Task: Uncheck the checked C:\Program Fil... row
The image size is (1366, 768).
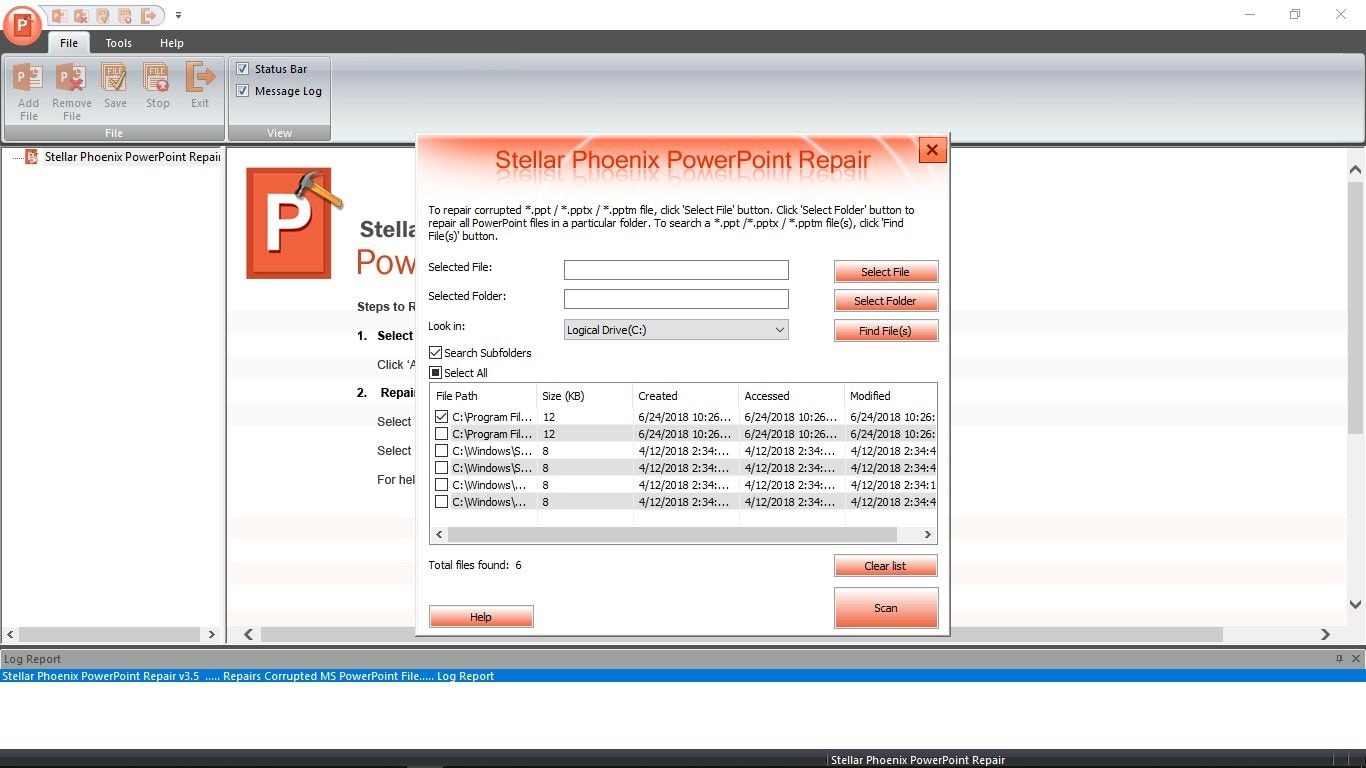Action: coord(441,417)
